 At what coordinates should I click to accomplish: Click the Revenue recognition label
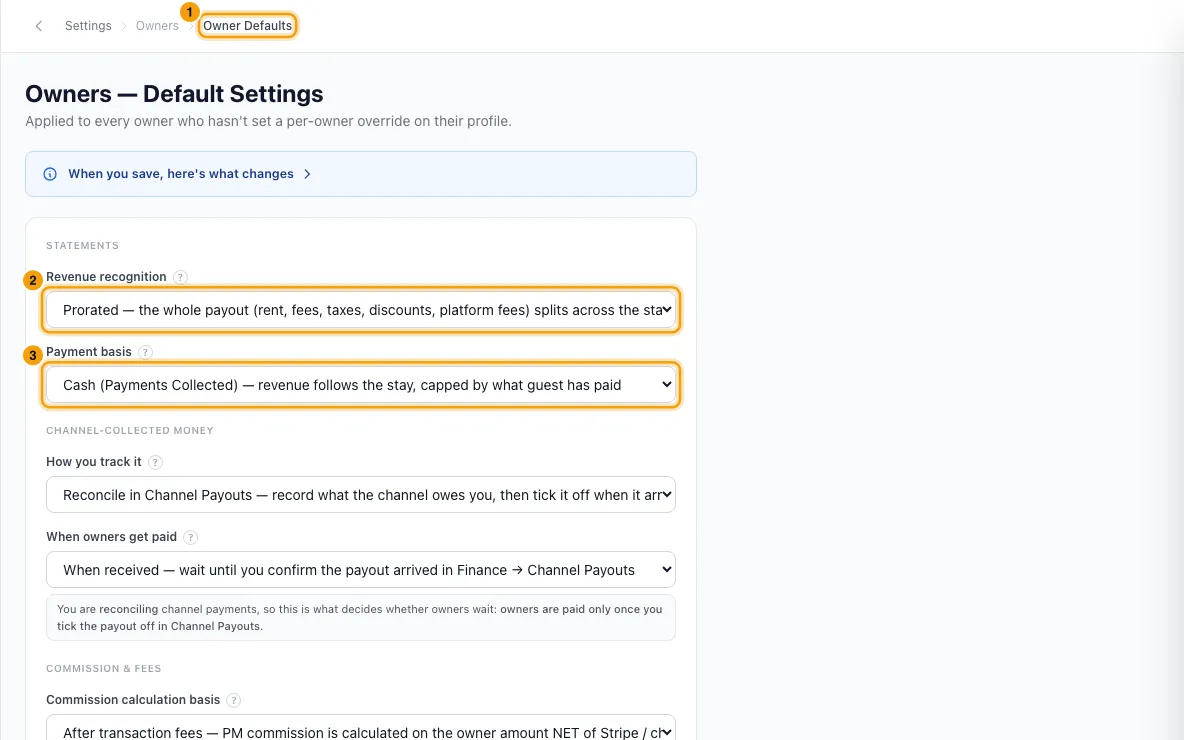pyautogui.click(x=106, y=276)
